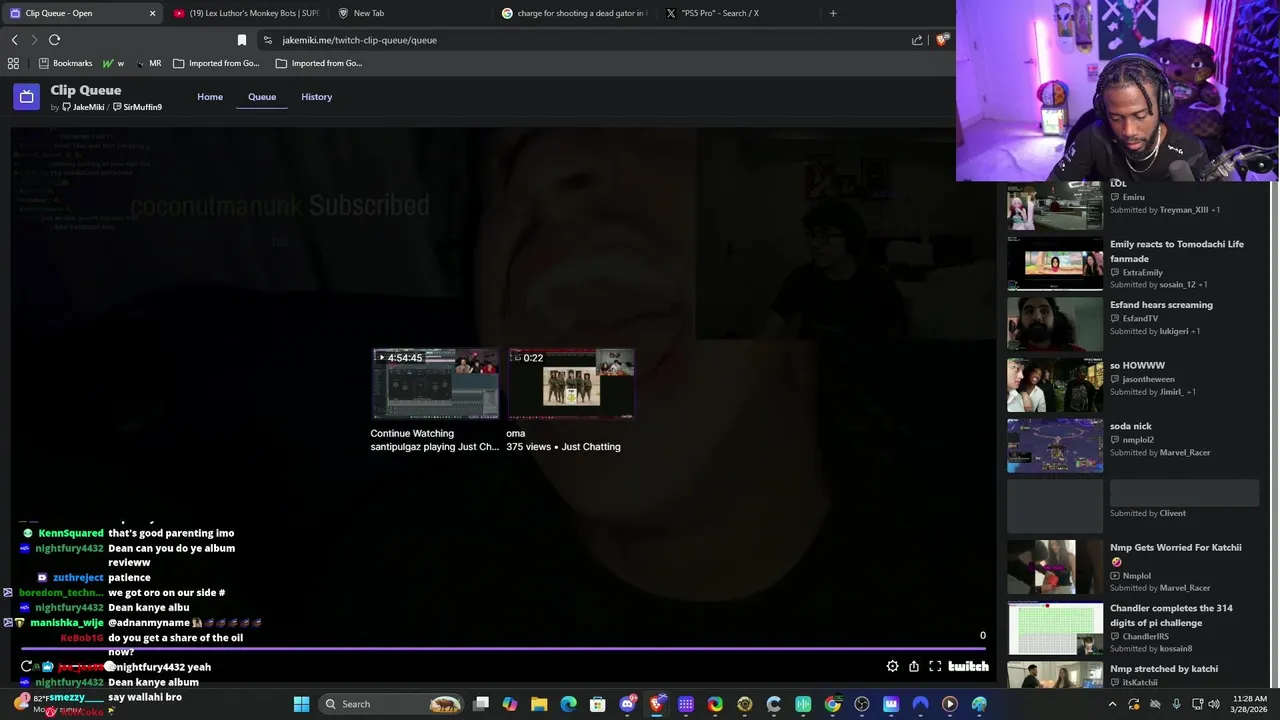1280x720 pixels.
Task: Open the Twitch logo link in the player
Action: (968, 666)
